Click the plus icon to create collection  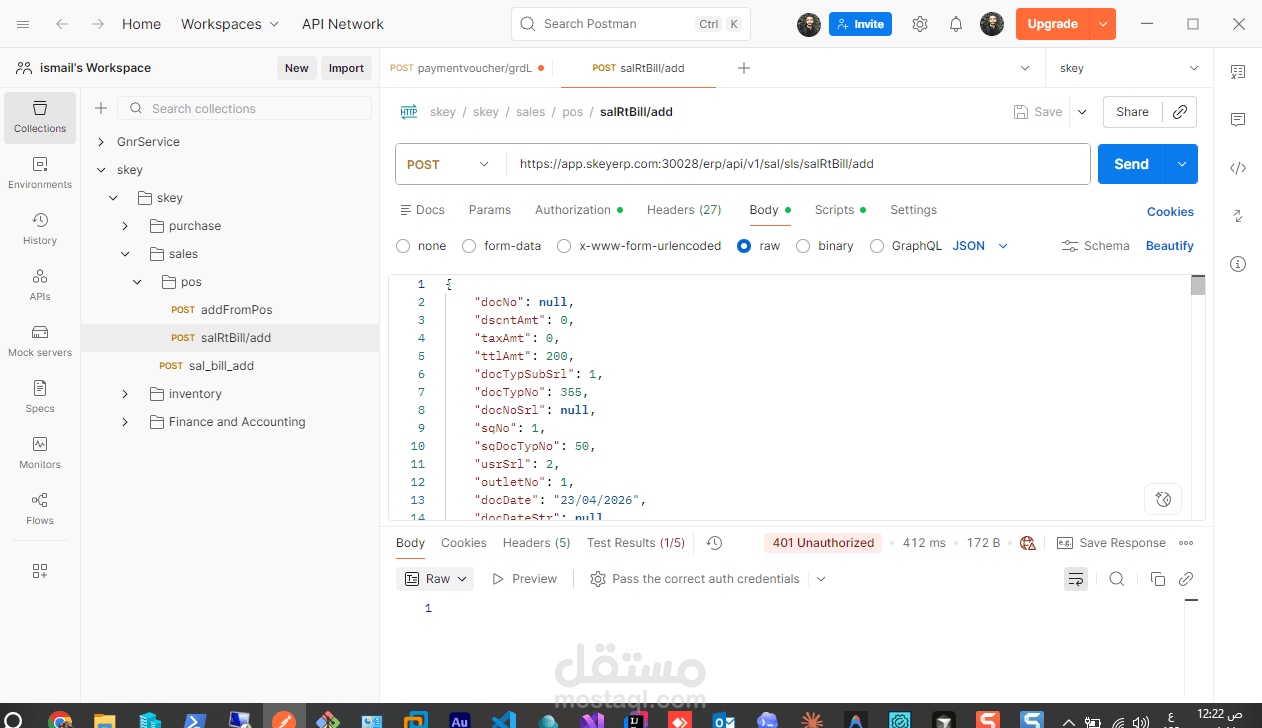pyautogui.click(x=101, y=108)
